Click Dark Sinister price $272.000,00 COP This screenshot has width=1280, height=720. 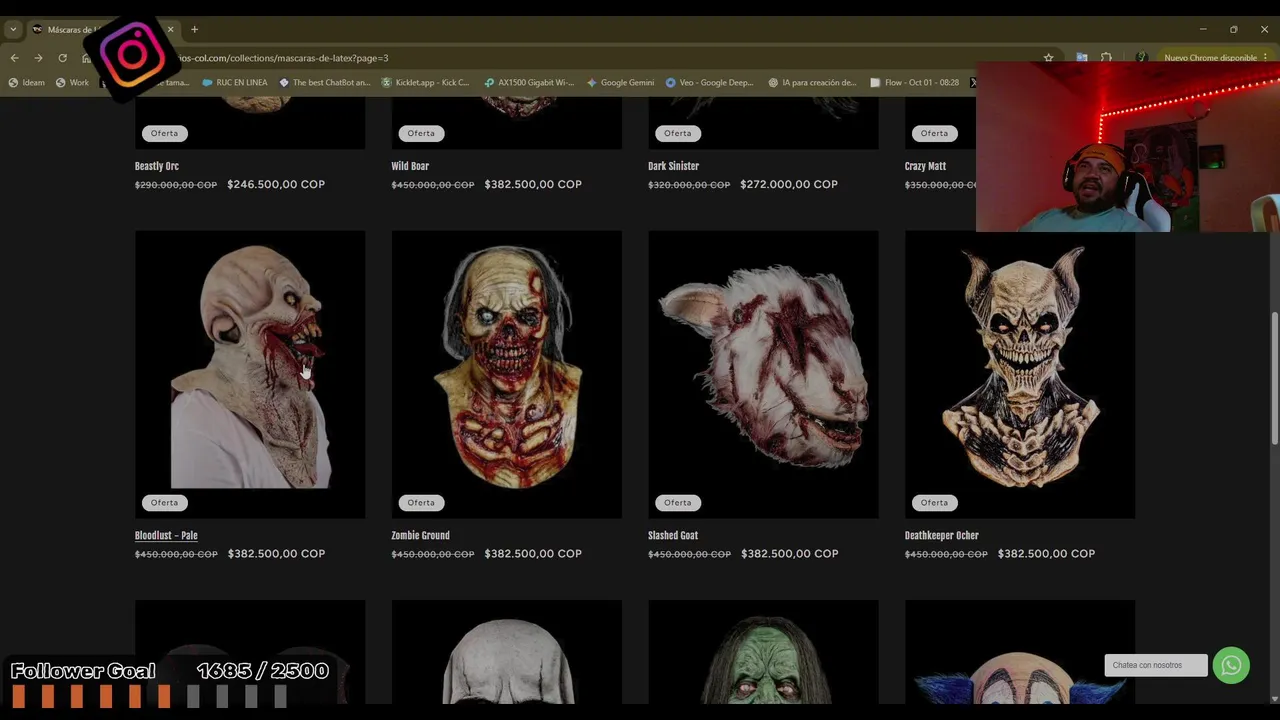(x=789, y=184)
